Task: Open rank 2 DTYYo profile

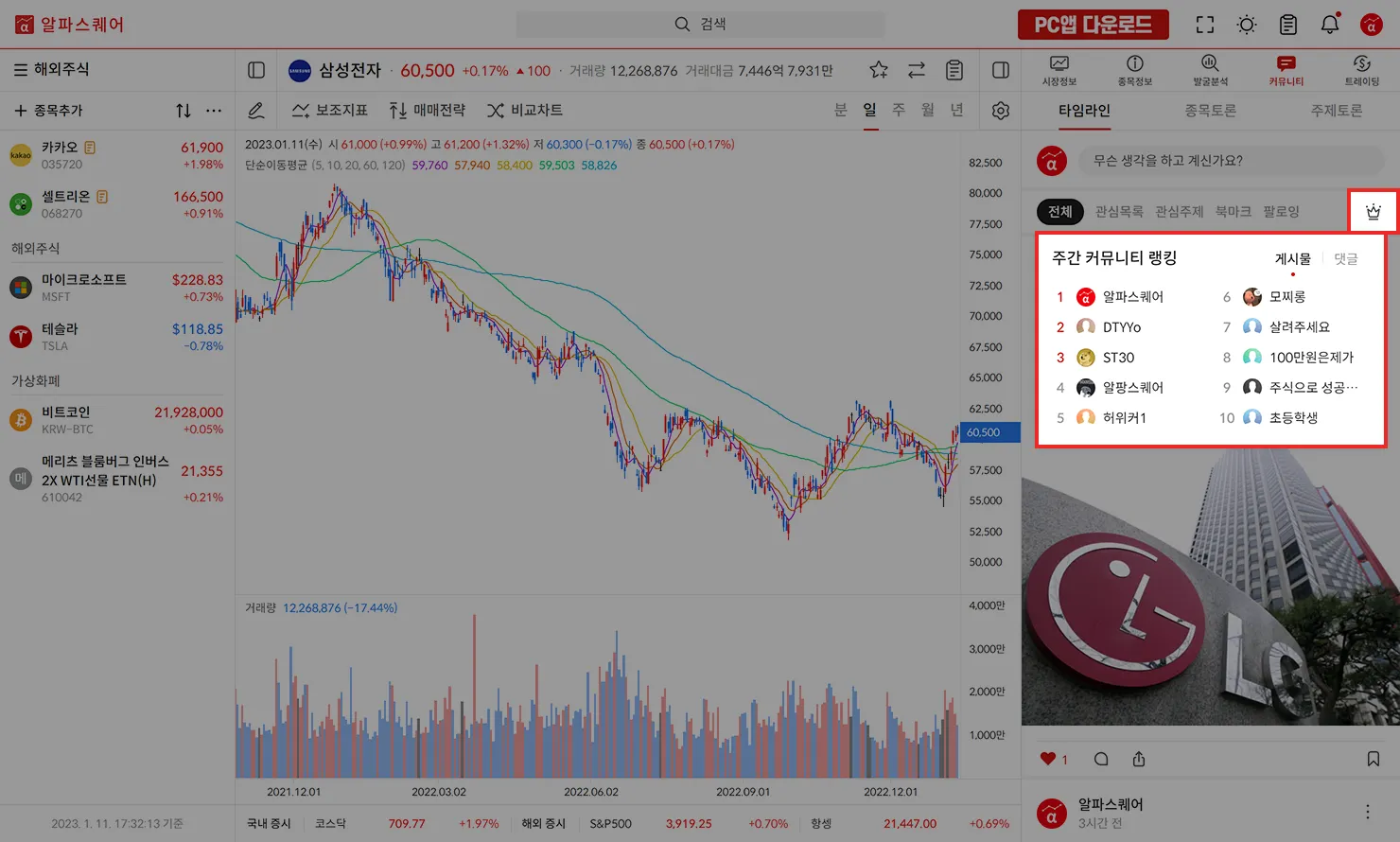Action: [x=1109, y=327]
